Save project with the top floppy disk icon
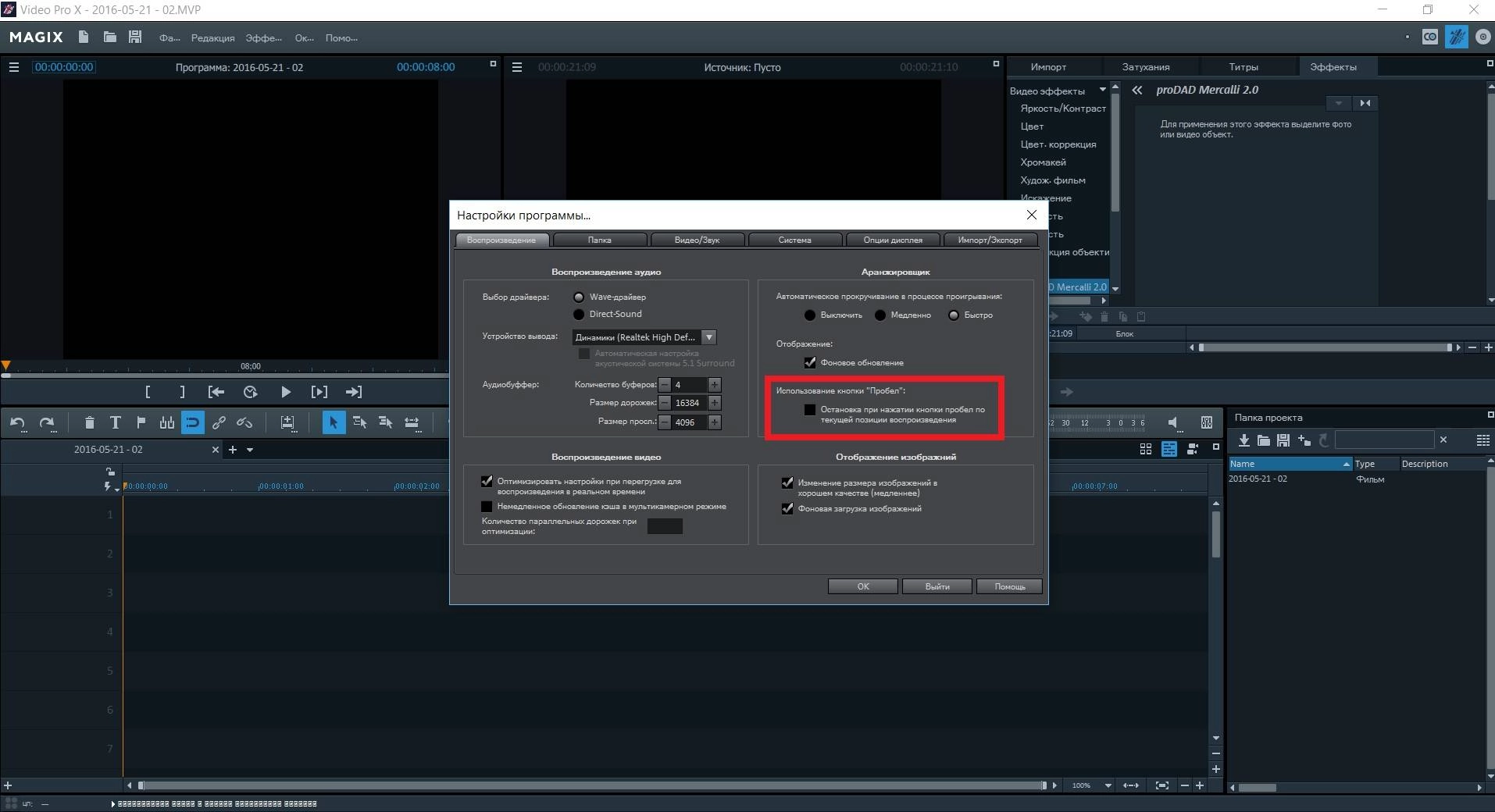This screenshot has width=1495, height=812. pyautogui.click(x=135, y=37)
